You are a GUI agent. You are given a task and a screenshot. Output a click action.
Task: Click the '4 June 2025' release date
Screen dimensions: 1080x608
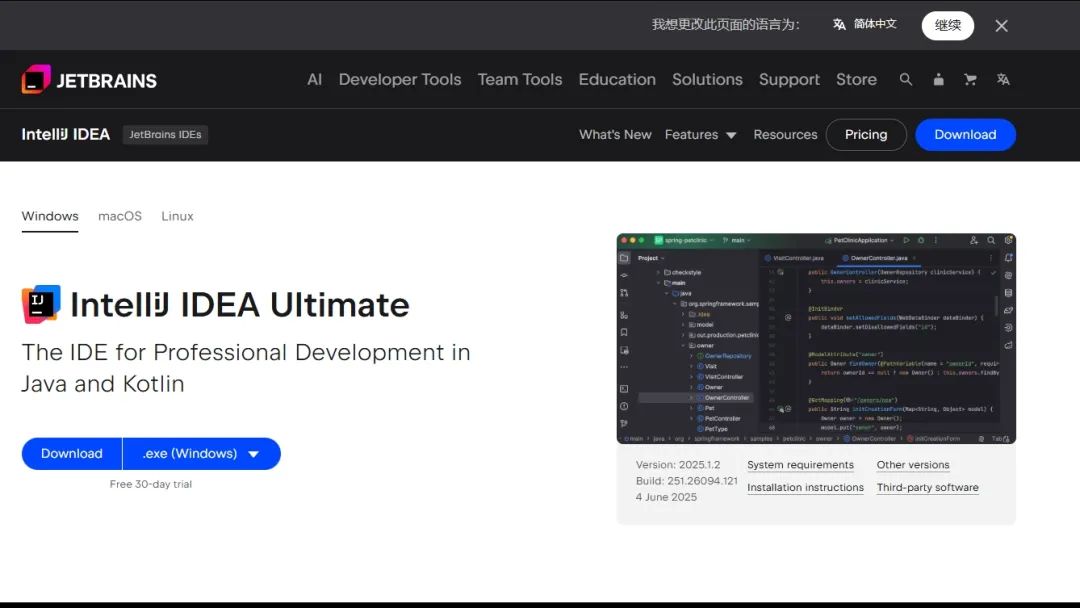tap(666, 497)
